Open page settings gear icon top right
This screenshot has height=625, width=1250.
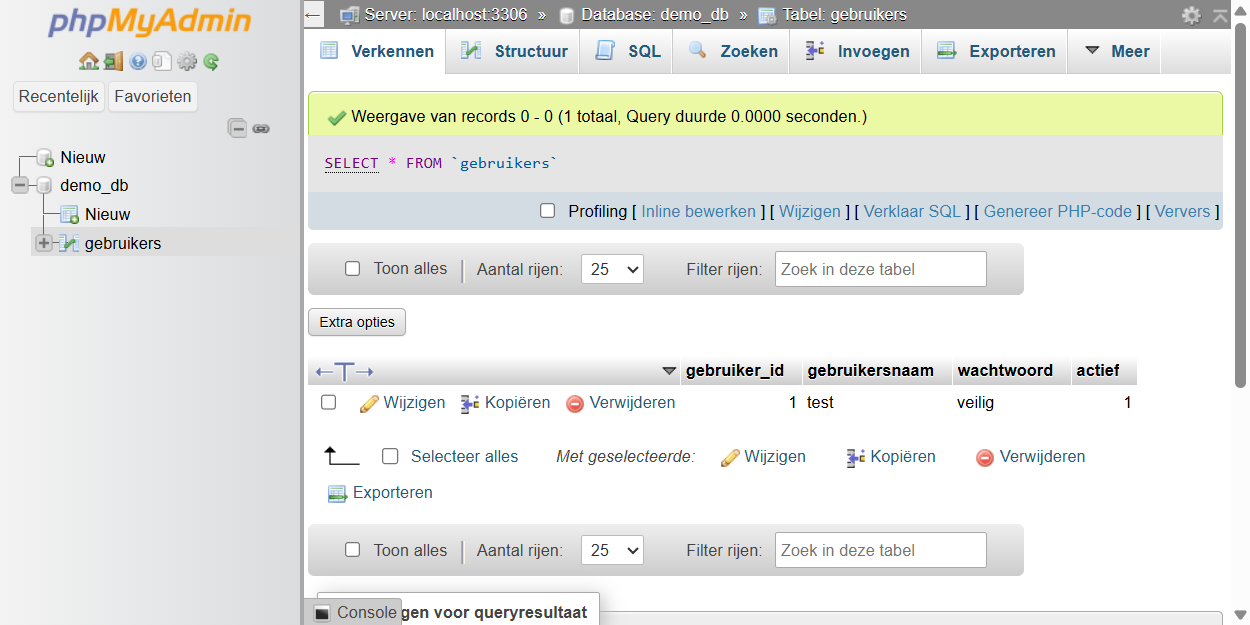1191,15
